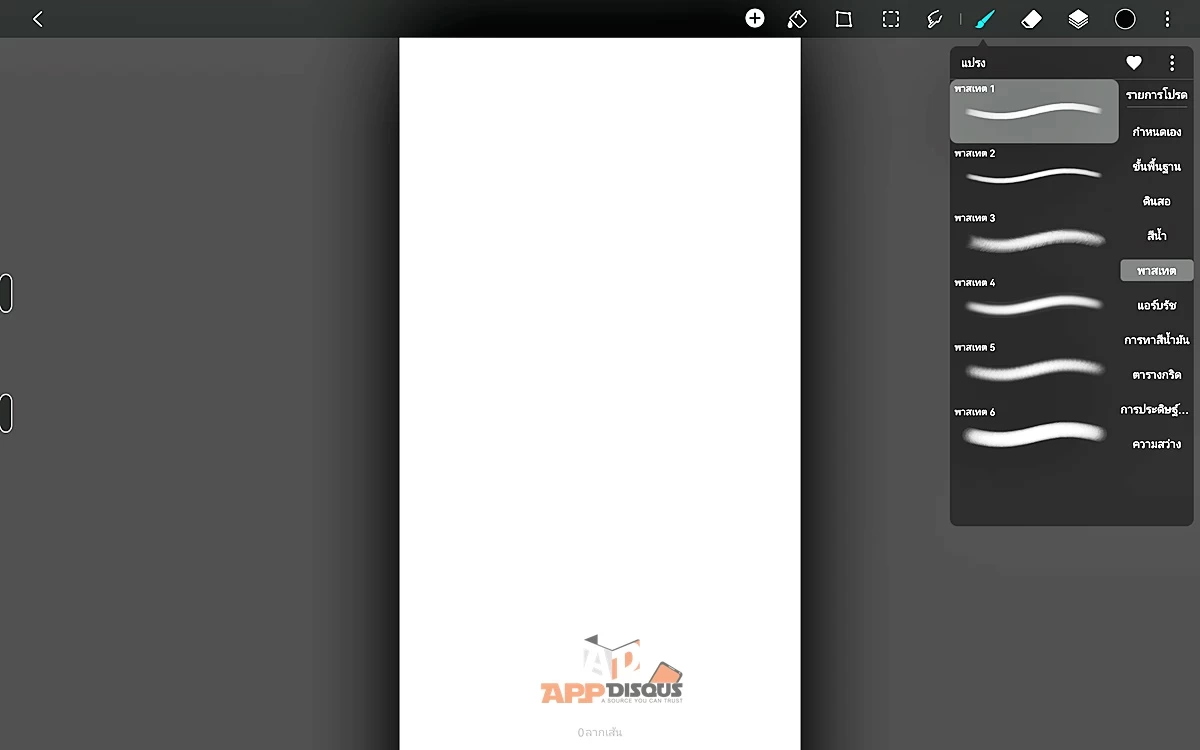Open the layers panel
Viewport: 1200px width, 750px height.
point(1078,19)
